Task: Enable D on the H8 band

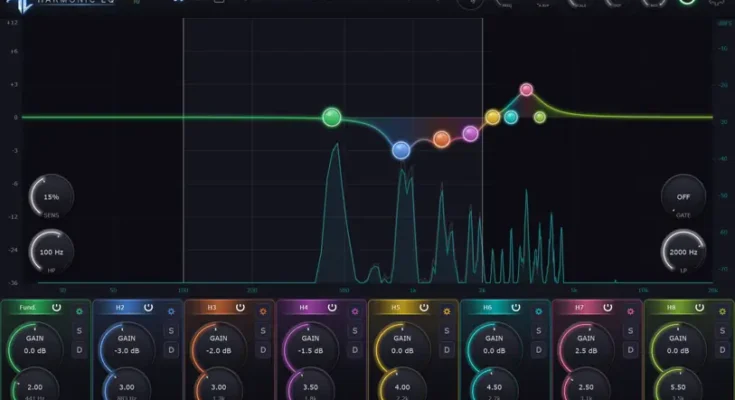Action: point(722,350)
